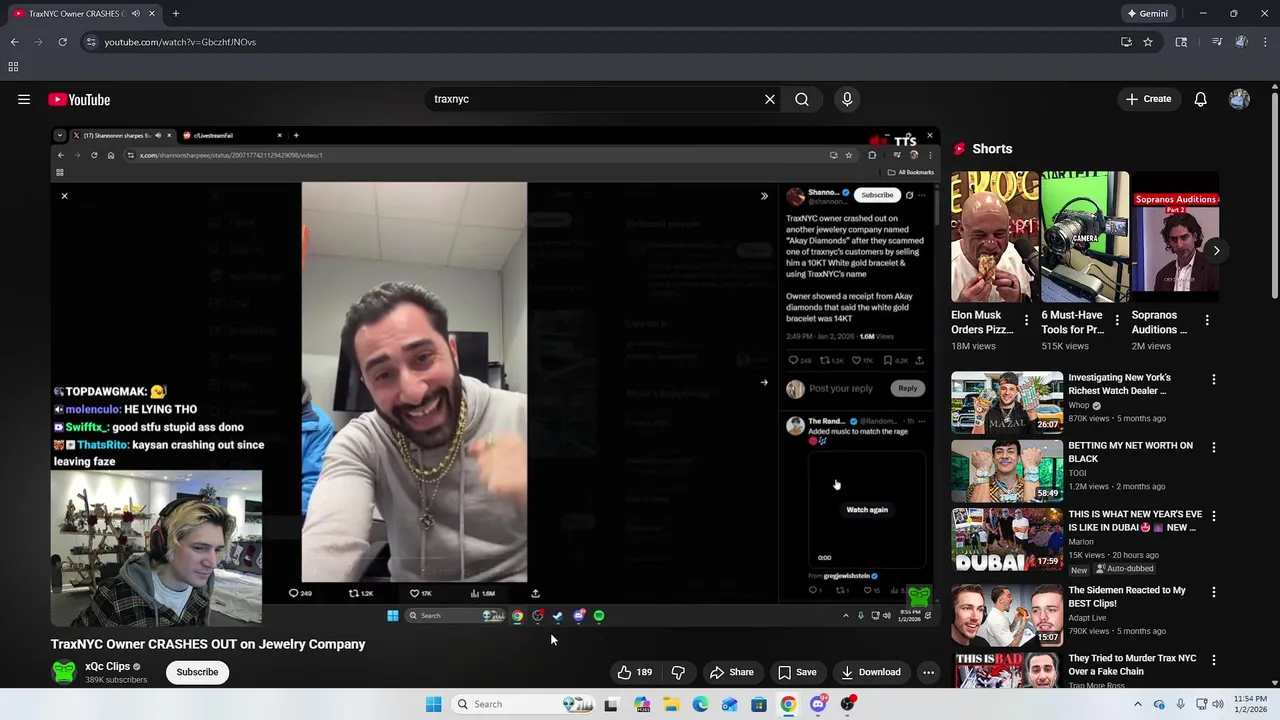View site information in the address bar
Screen dimensions: 1280x720
click(91, 42)
